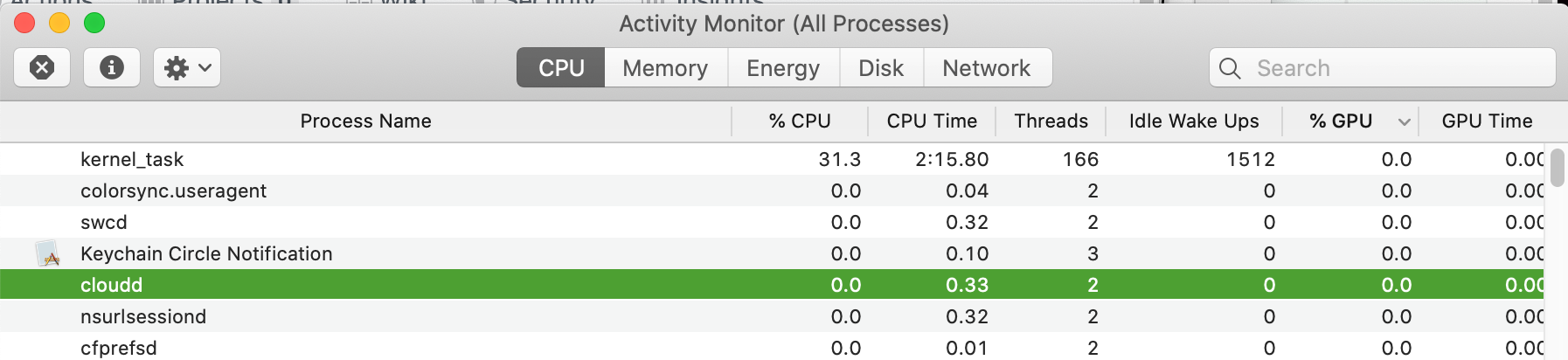Image resolution: width=1568 pixels, height=360 pixels.
Task: Select the kernel_task process row
Action: coord(772,159)
